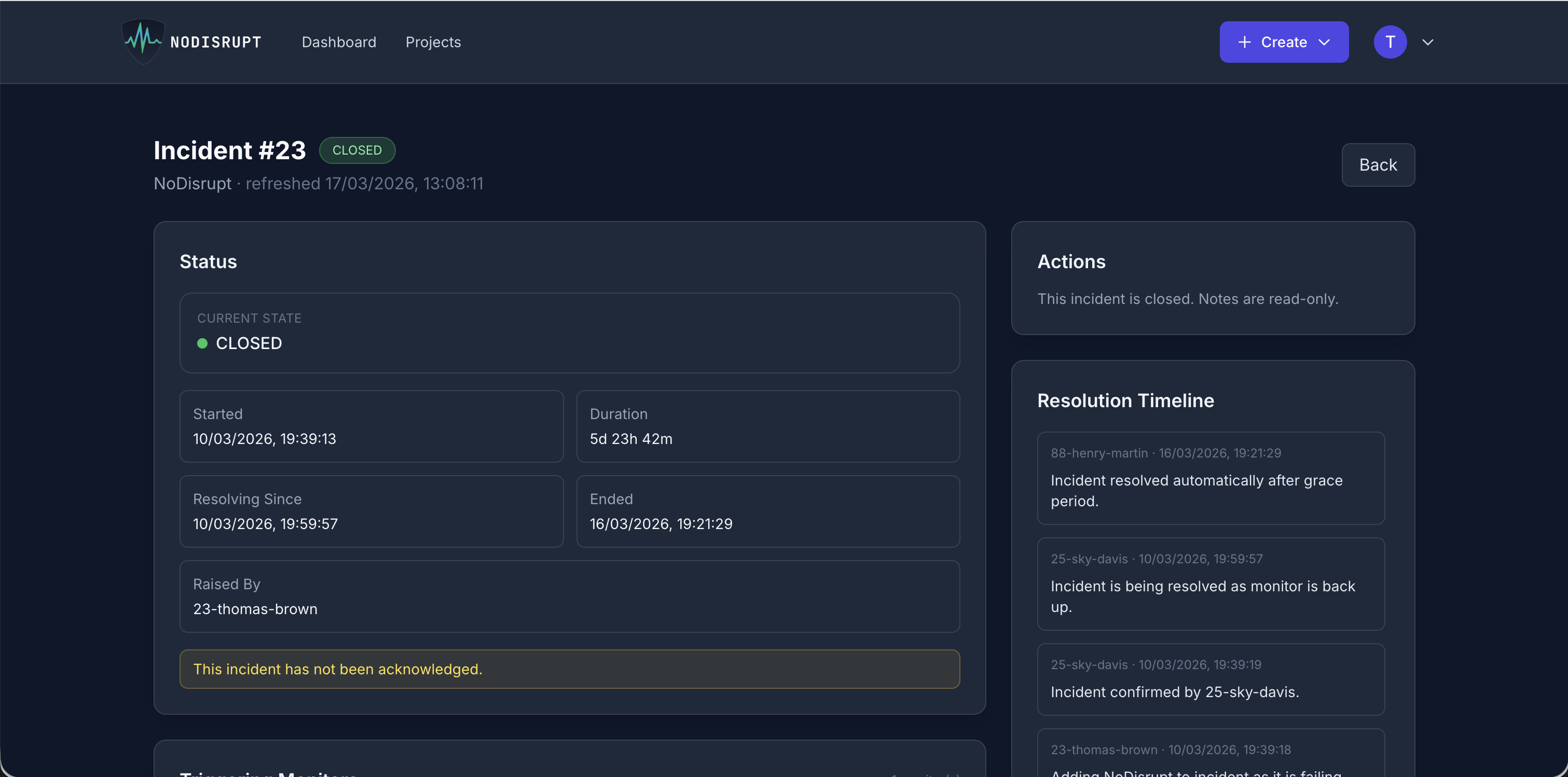The height and width of the screenshot is (777, 1568).
Task: Open the Projects page
Action: (433, 42)
